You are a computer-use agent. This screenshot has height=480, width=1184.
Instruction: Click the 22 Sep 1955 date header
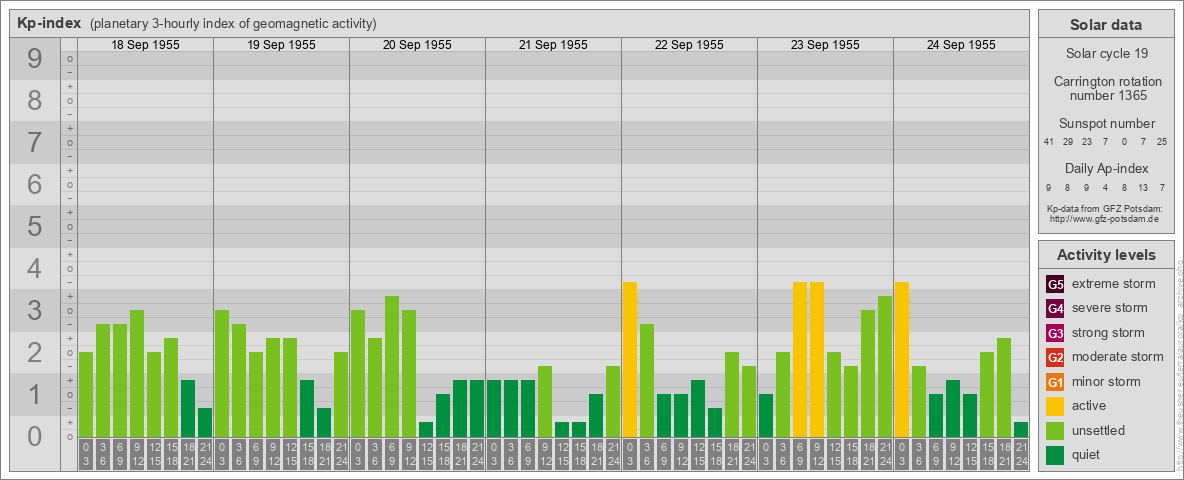point(689,45)
